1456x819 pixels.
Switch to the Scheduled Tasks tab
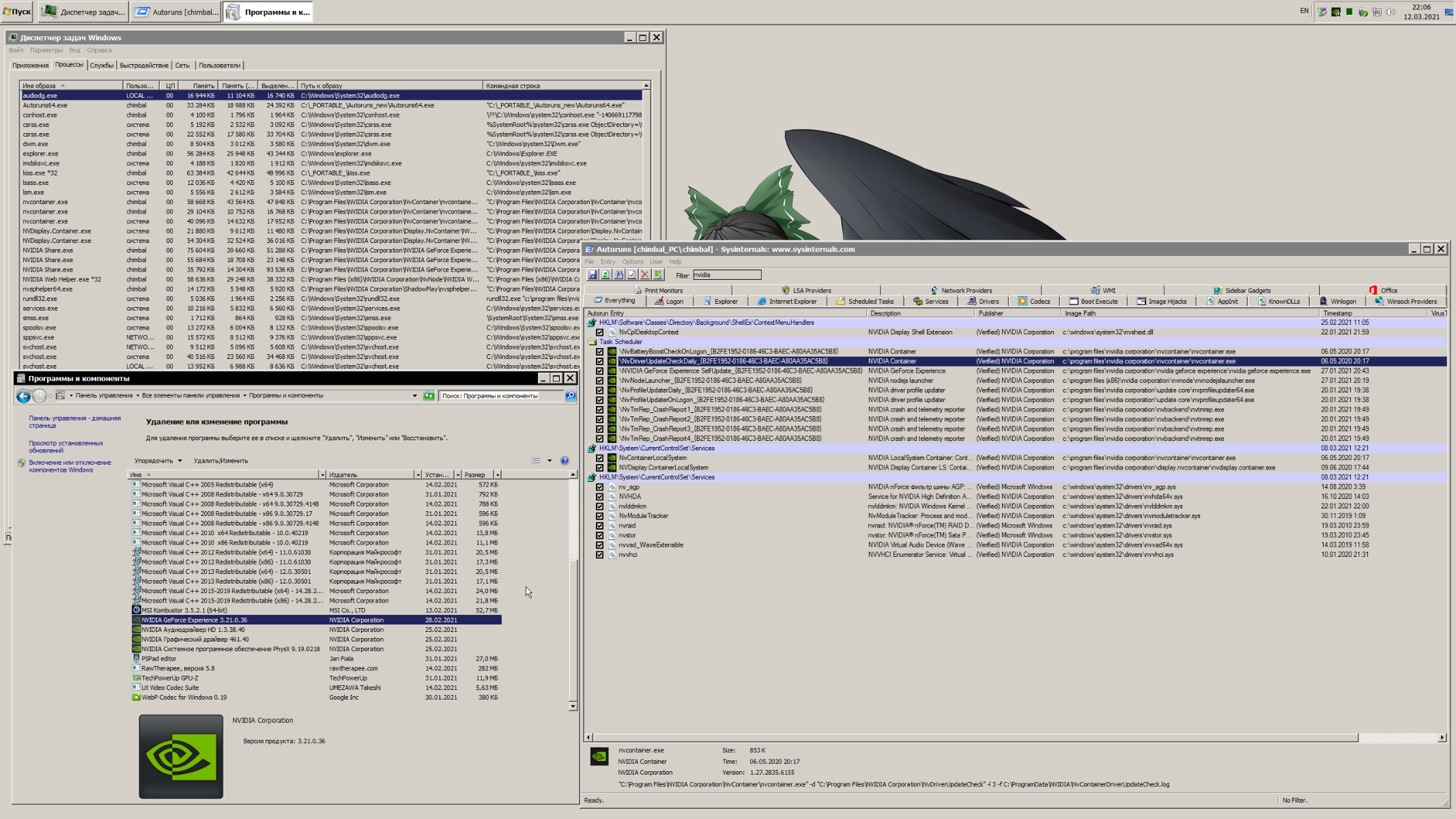tap(865, 302)
